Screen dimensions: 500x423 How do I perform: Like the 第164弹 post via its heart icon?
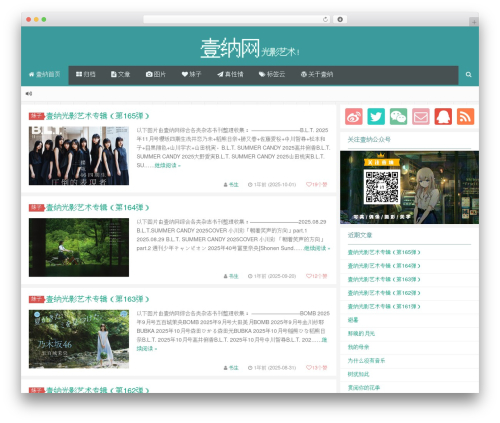[309, 276]
